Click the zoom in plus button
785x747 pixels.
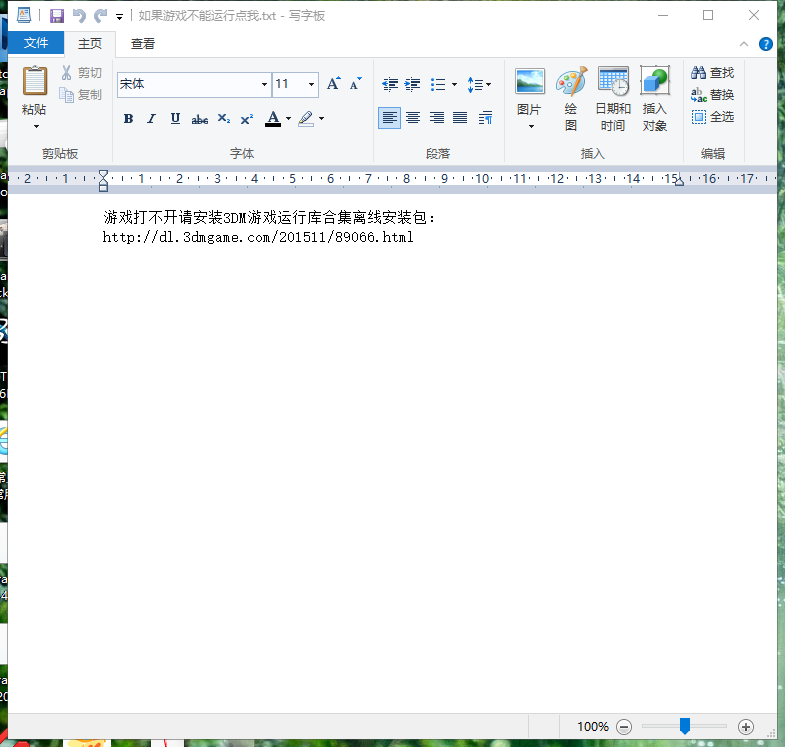coord(746,726)
